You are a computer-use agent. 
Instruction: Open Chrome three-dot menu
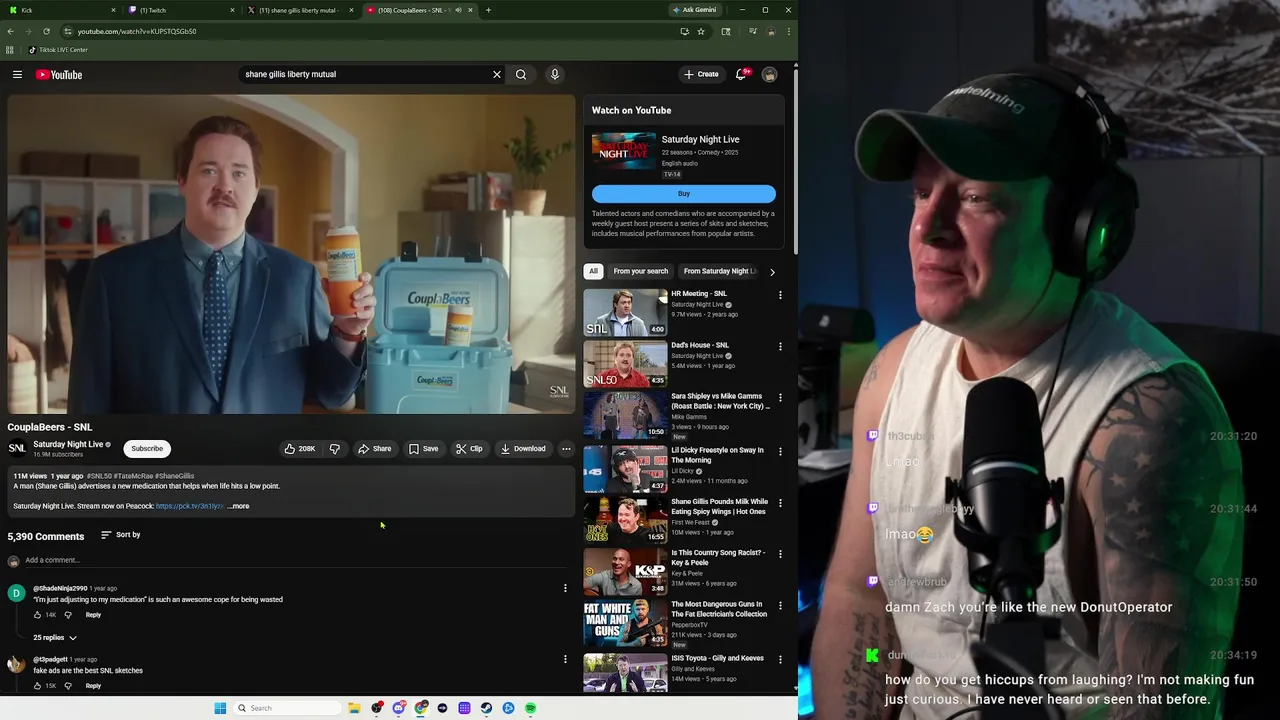click(x=789, y=31)
